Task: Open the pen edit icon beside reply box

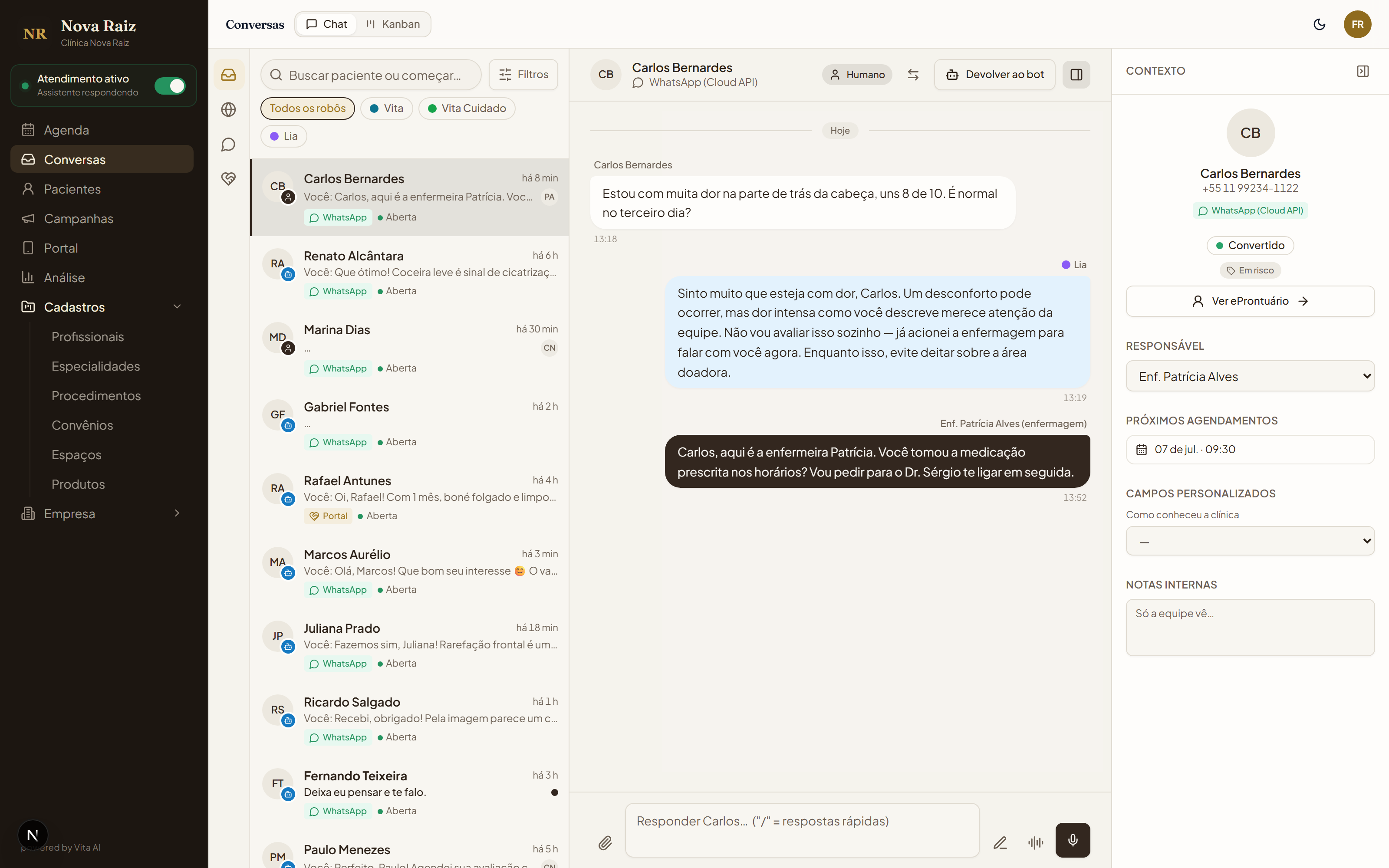Action: click(1001, 842)
